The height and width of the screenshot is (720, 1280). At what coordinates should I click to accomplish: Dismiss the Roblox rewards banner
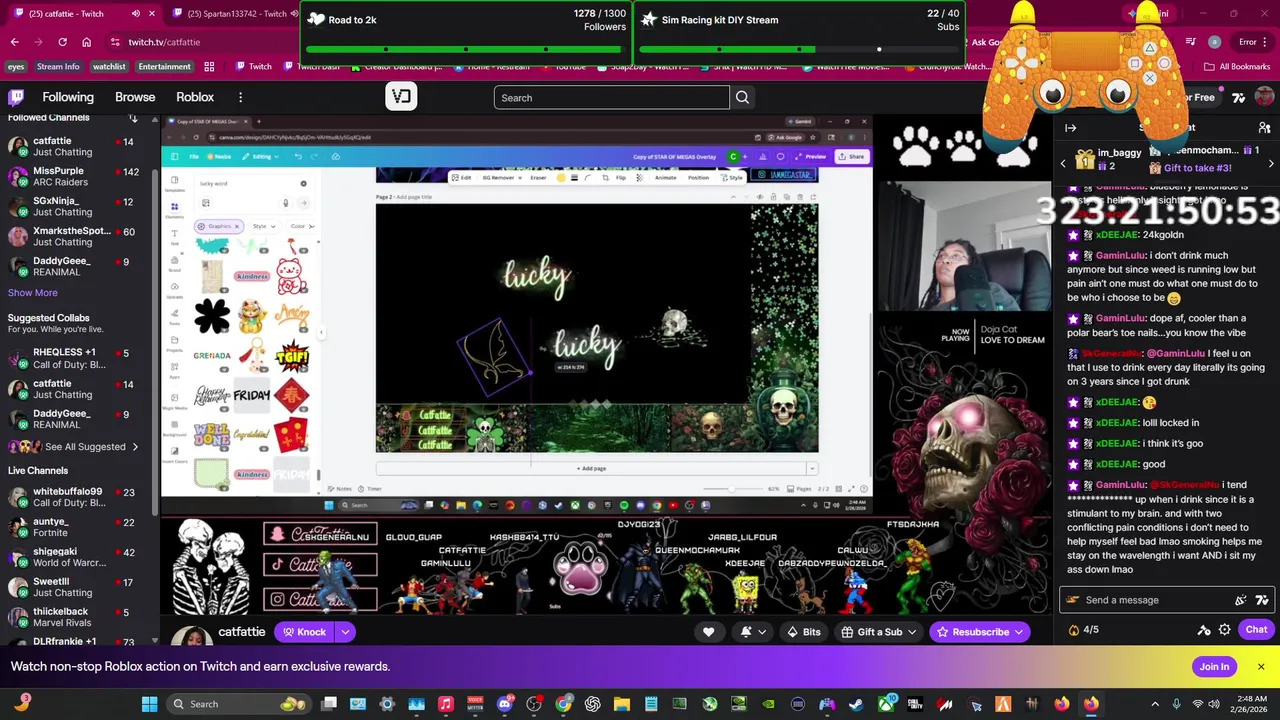[1261, 667]
